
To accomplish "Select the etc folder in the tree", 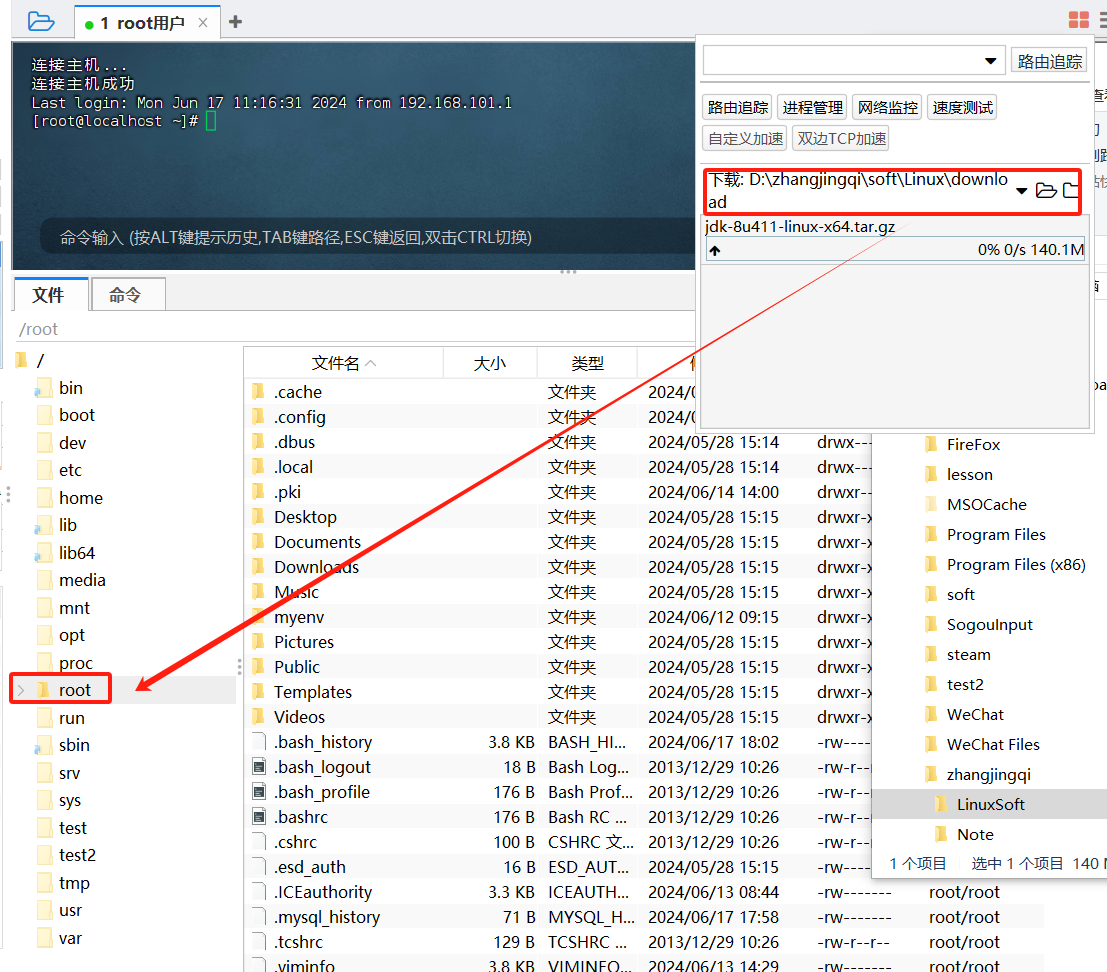I will pyautogui.click(x=70, y=469).
